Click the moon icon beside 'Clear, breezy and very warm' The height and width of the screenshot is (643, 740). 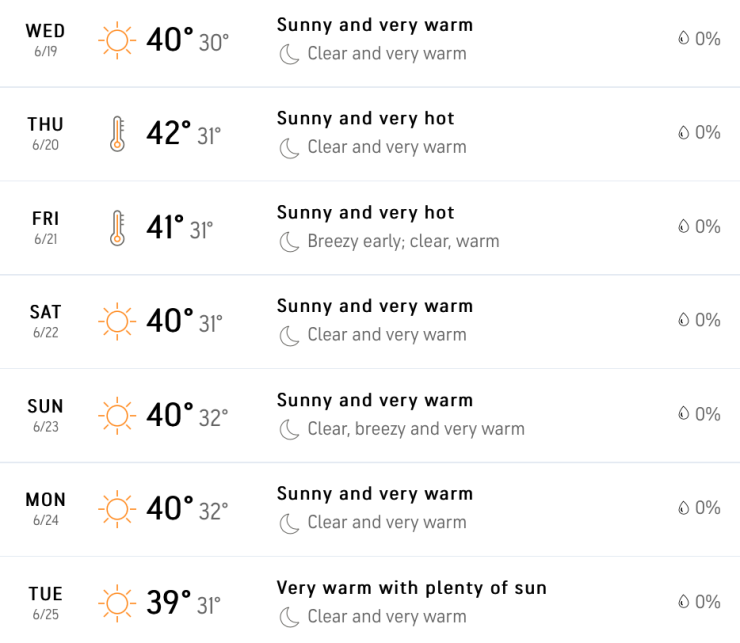[x=289, y=429]
